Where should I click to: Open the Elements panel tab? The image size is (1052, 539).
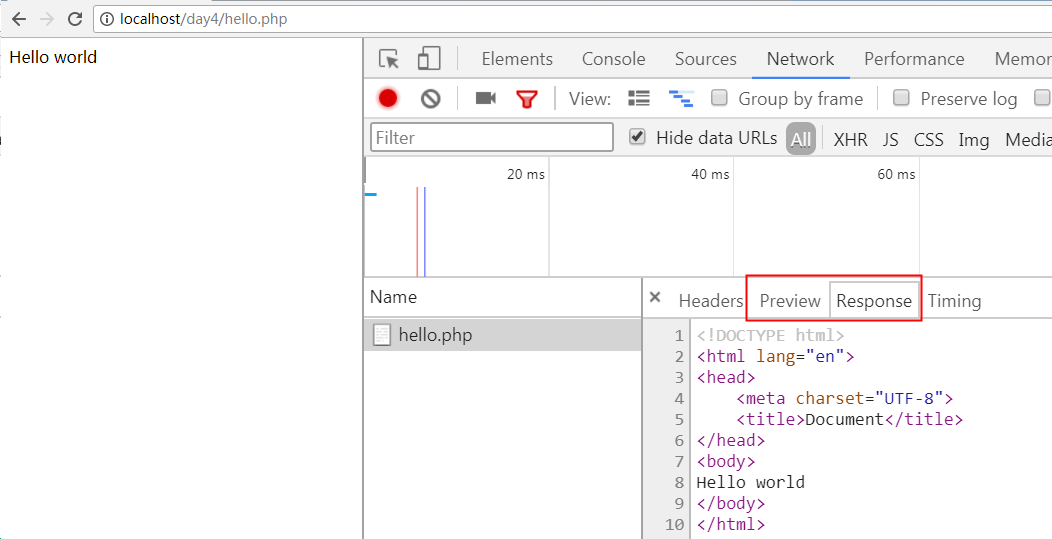click(517, 59)
